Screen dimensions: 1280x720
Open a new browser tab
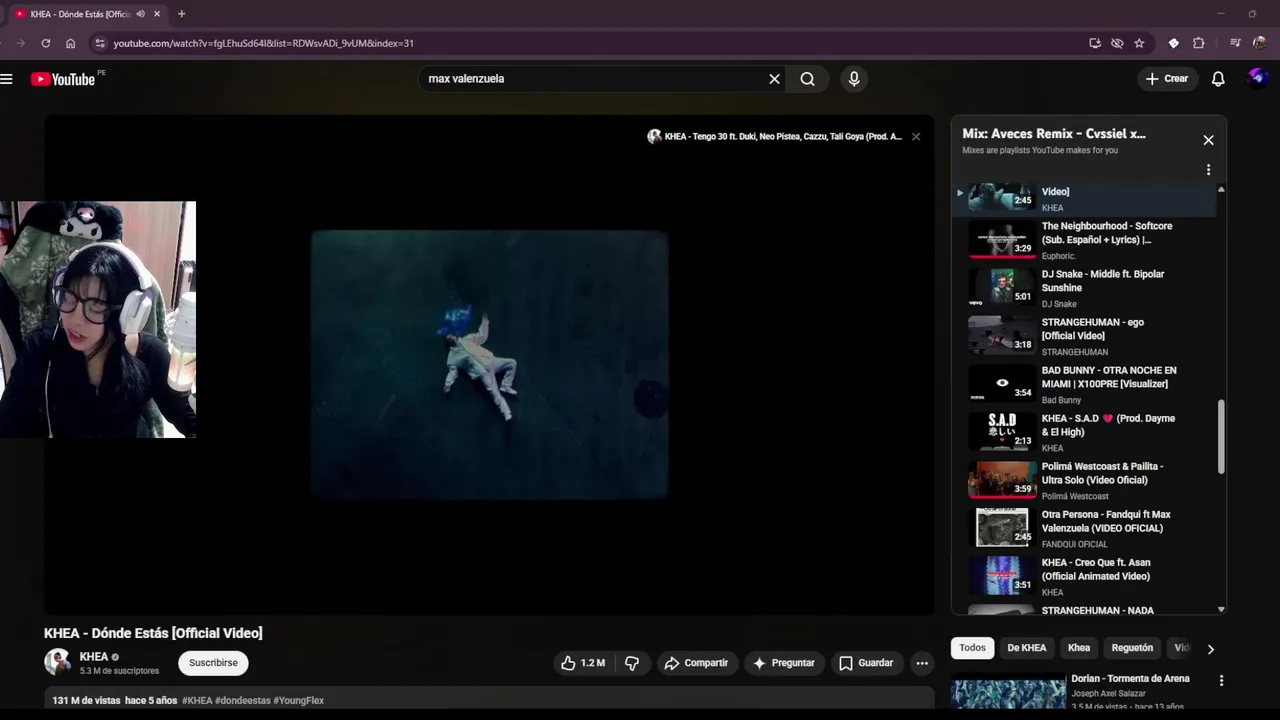(181, 14)
